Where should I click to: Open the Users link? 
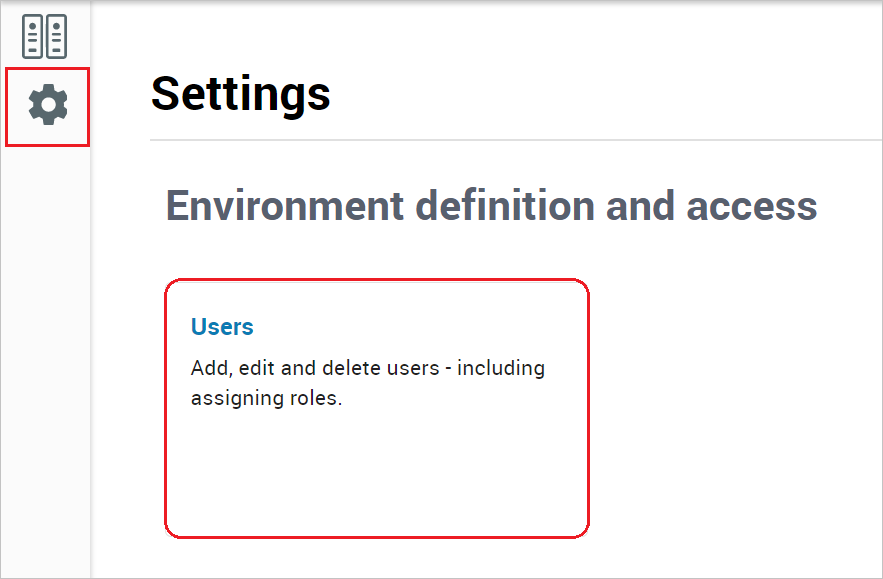[x=222, y=327]
